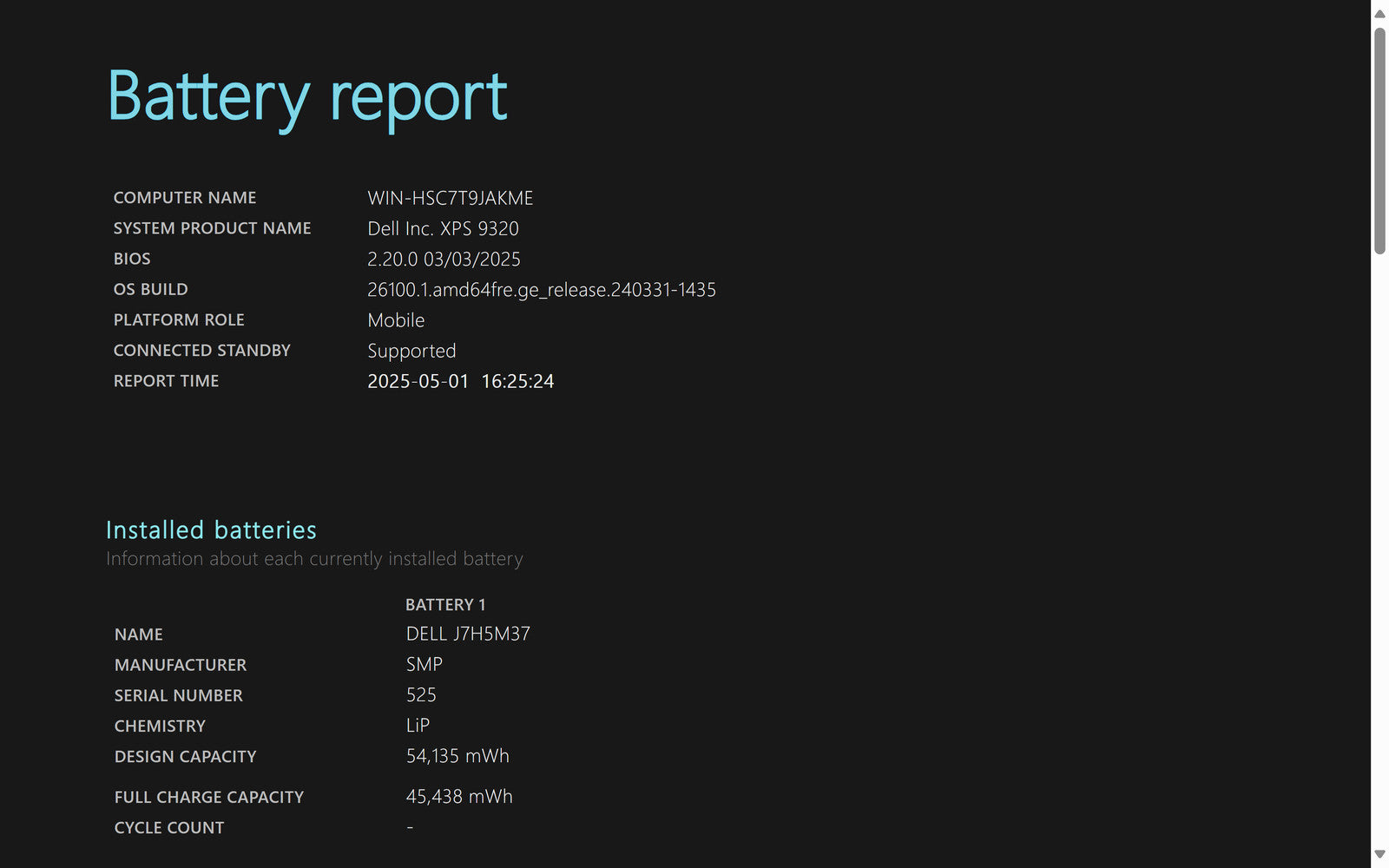Click the REPORT TIME label
Viewport: 1389px width, 868px height.
[166, 380]
